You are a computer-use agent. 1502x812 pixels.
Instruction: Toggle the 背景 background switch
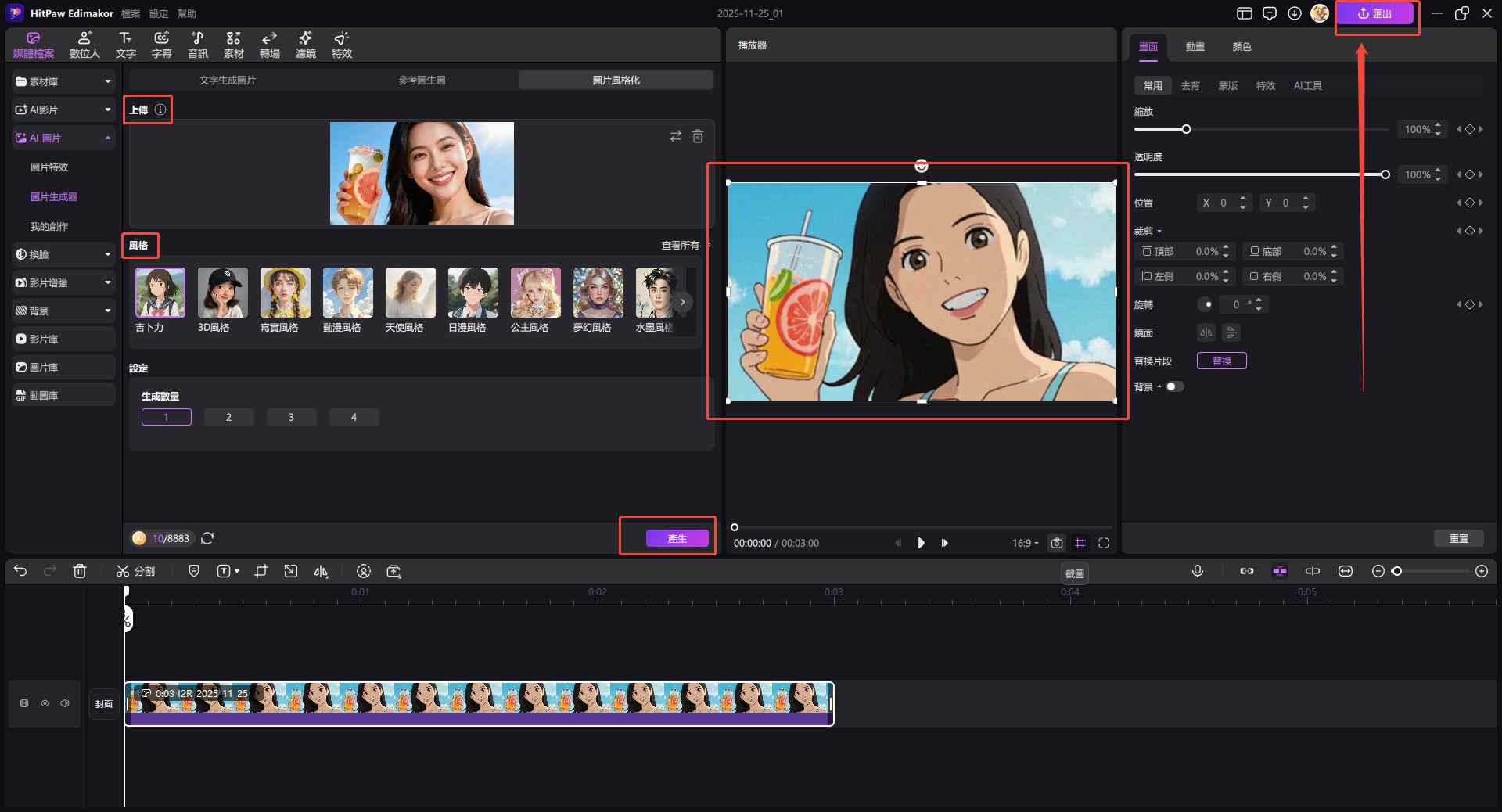coord(1174,386)
